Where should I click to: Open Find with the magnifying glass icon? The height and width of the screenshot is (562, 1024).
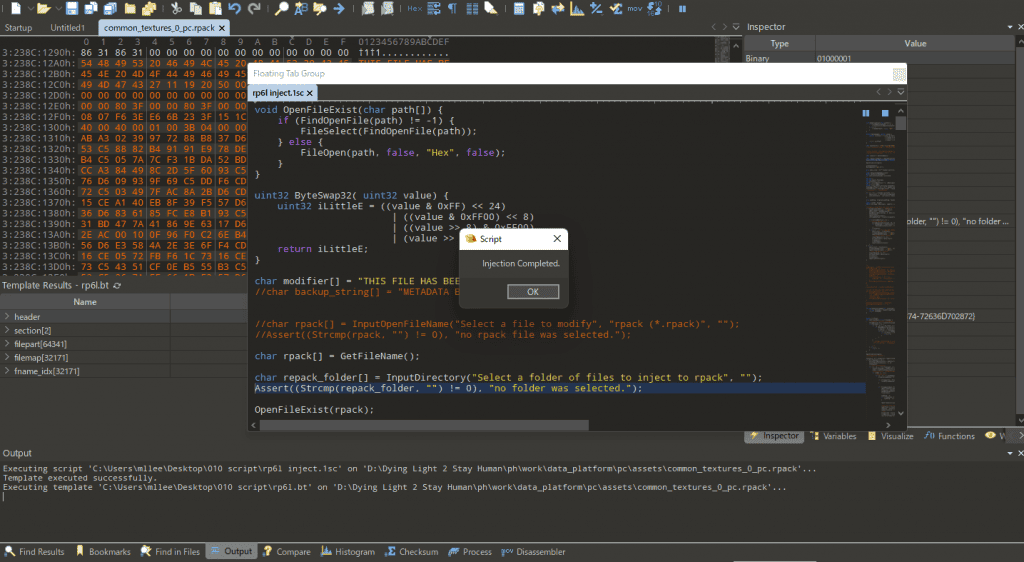(281, 8)
